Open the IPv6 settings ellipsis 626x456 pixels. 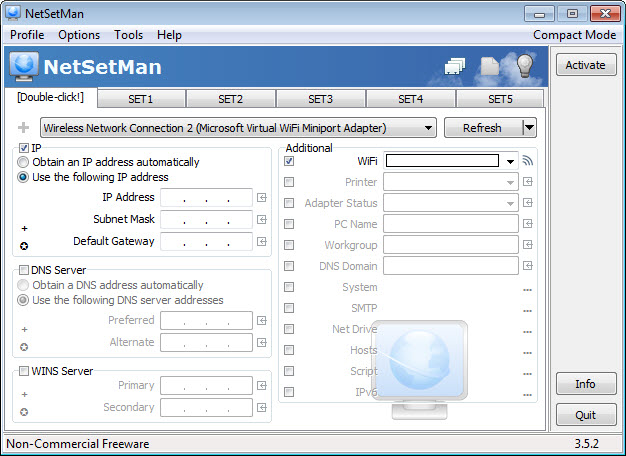click(527, 395)
